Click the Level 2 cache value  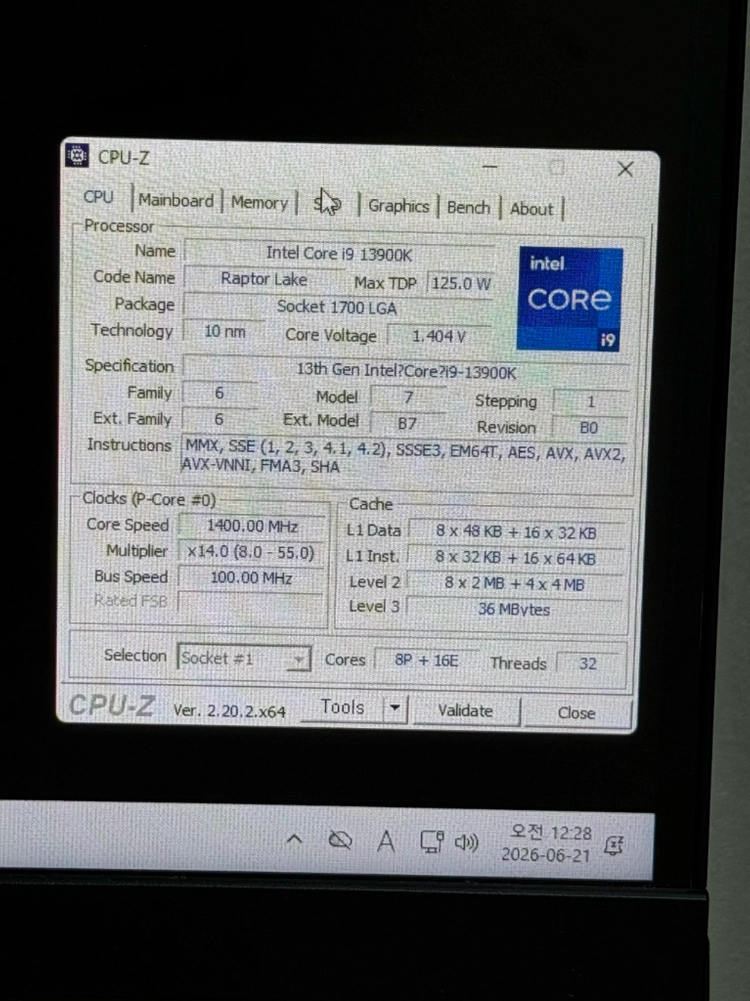514,583
